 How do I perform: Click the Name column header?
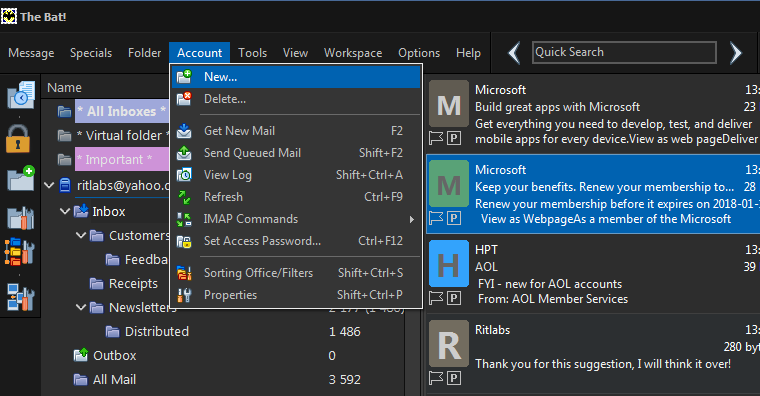pos(64,88)
